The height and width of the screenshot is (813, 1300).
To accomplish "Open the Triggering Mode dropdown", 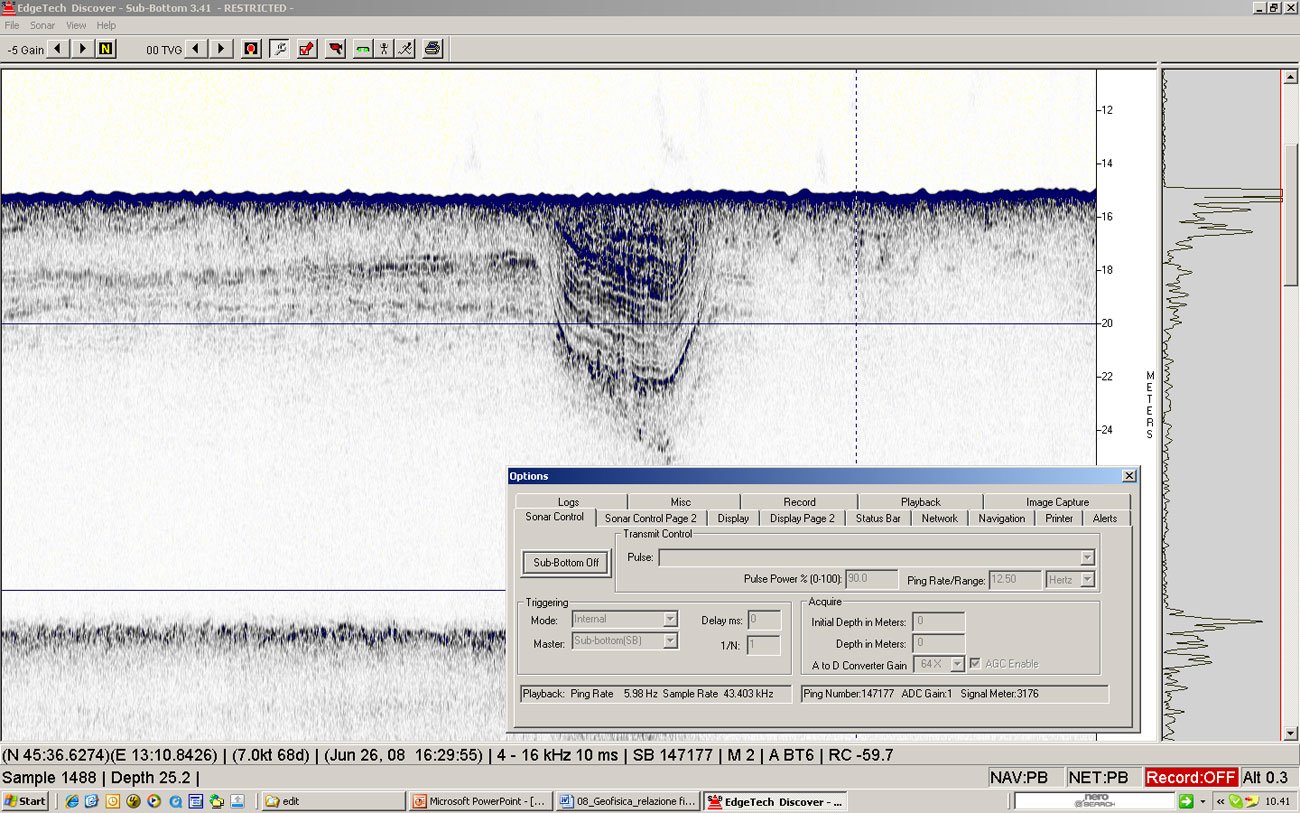I will point(670,619).
